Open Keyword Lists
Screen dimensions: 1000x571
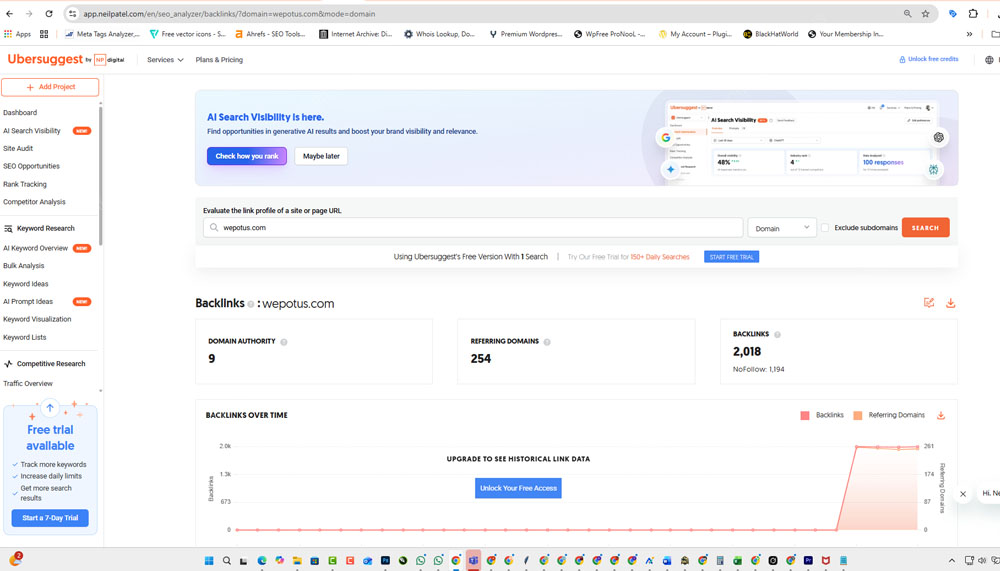(x=24, y=337)
